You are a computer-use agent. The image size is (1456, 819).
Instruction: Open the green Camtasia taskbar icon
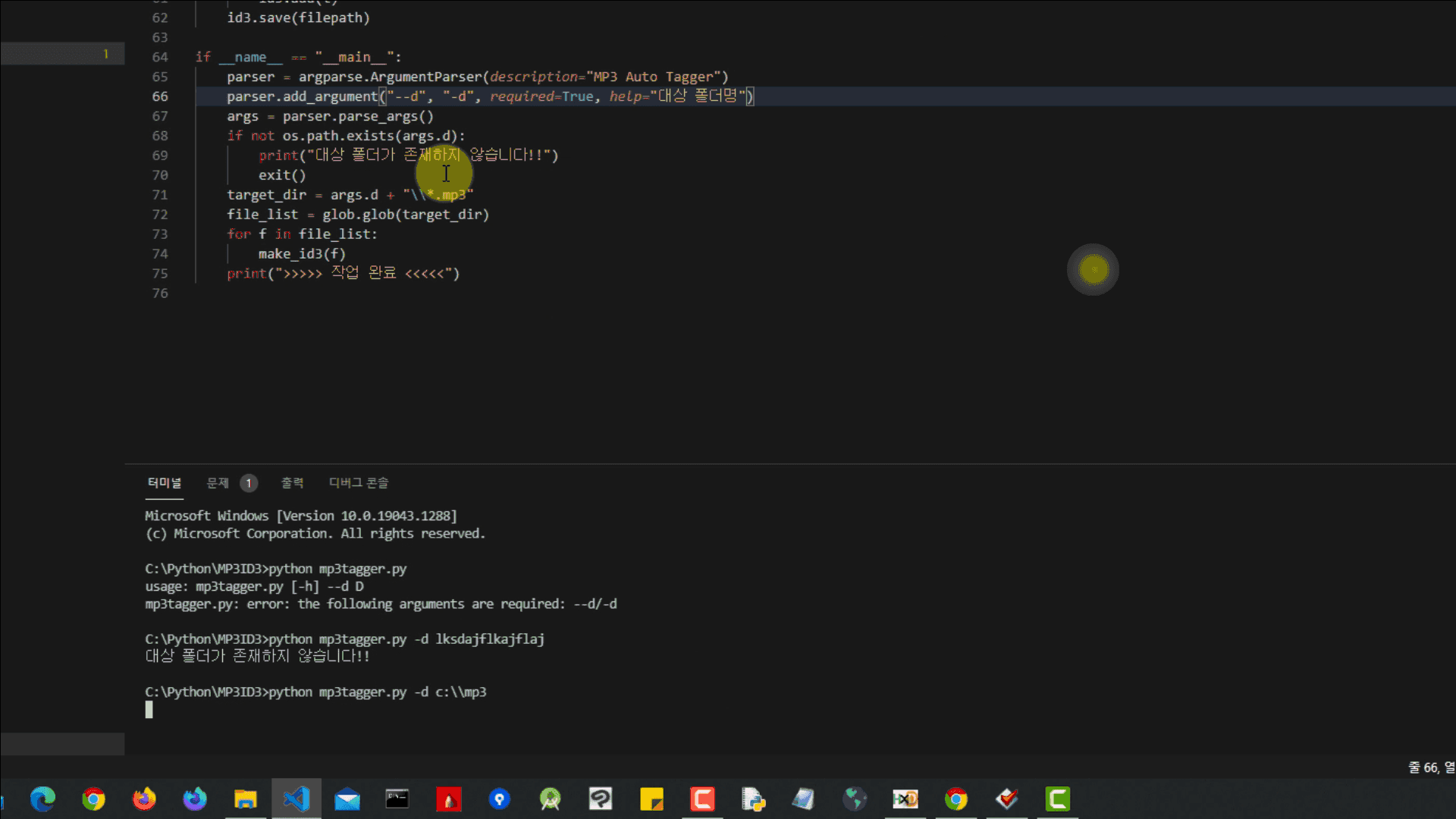point(1058,799)
